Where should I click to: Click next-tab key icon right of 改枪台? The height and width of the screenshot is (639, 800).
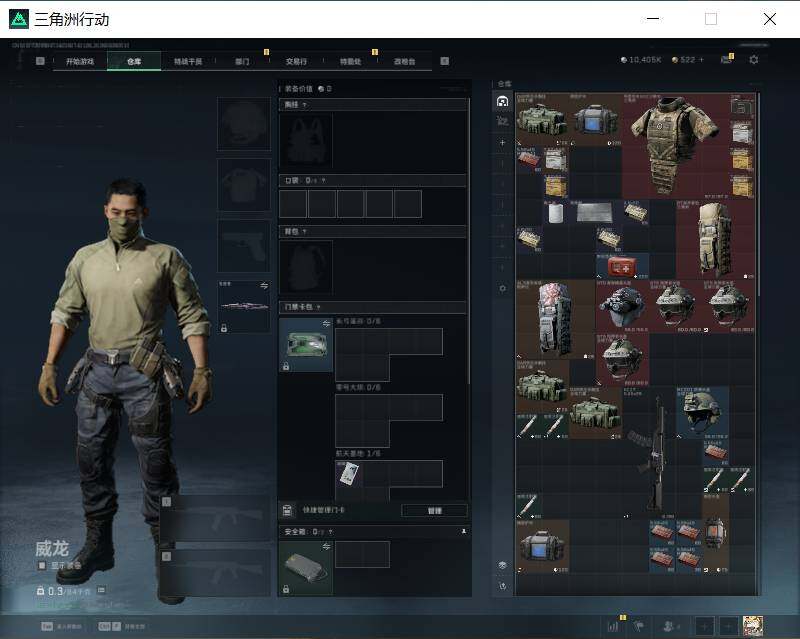pyautogui.click(x=445, y=61)
